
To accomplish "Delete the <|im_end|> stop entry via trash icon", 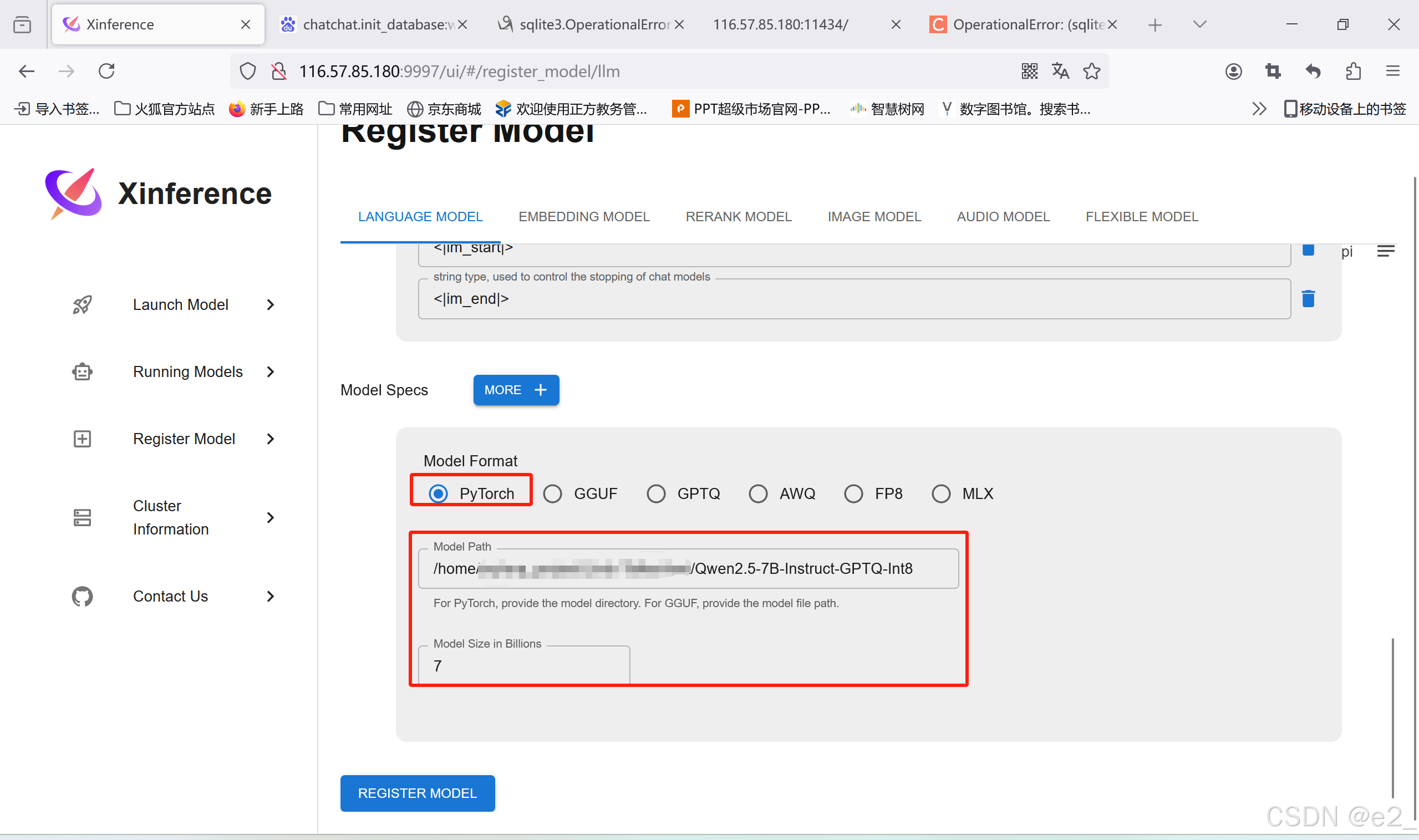I will coord(1308,299).
